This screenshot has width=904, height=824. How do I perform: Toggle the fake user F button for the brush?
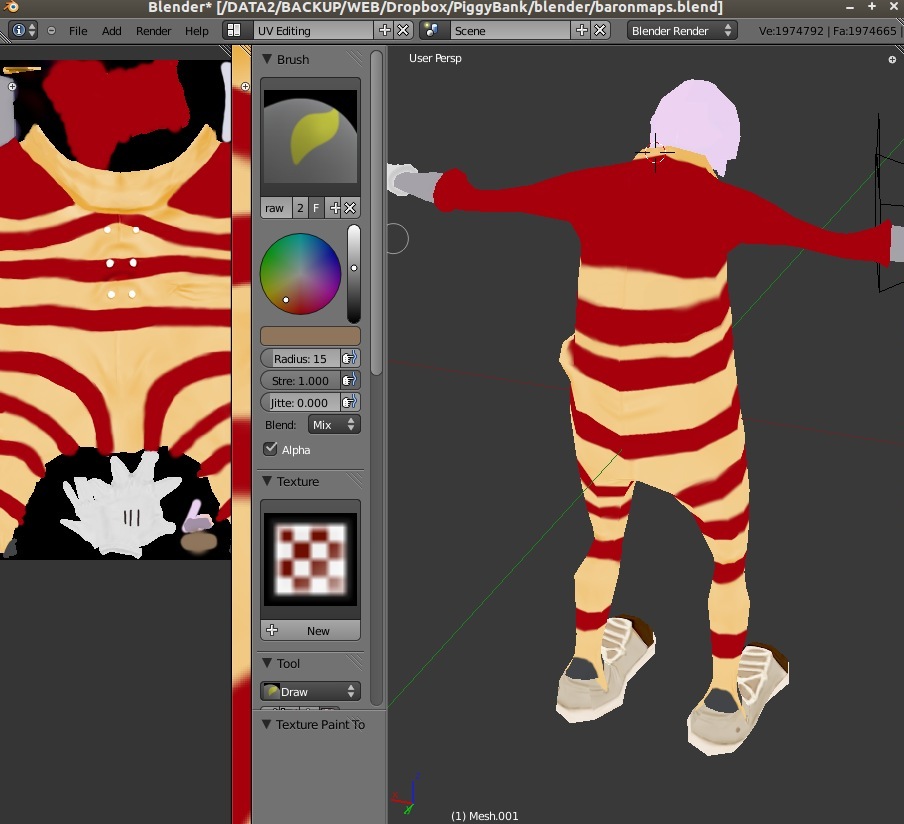(315, 208)
